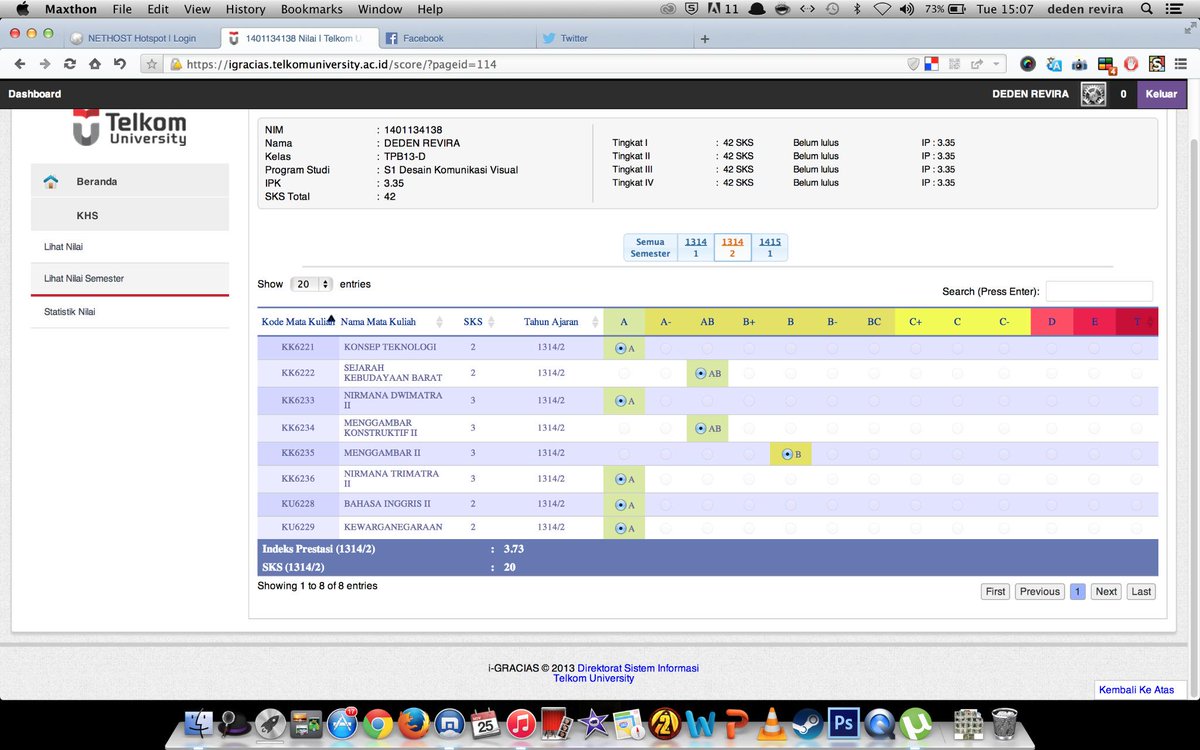Select A radio for NIRMANA DWIMATRA II
Screen dimensions: 1200x750
point(621,400)
